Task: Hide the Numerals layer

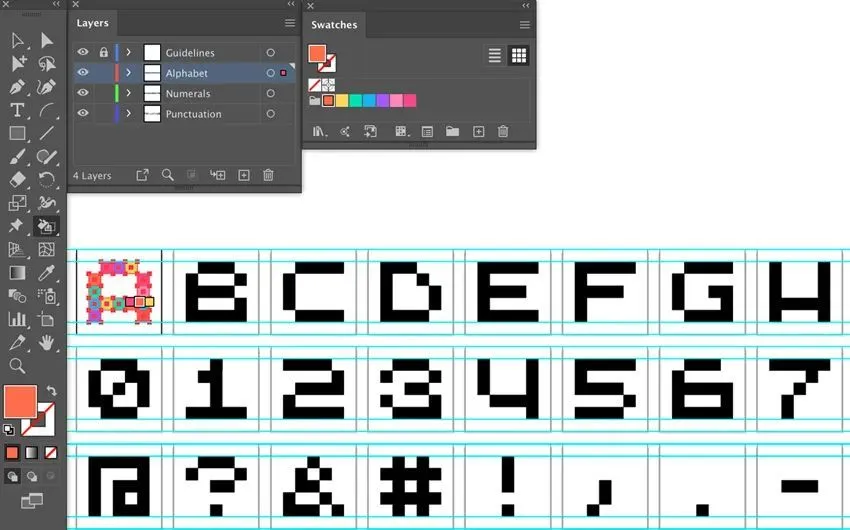Action: coord(82,93)
